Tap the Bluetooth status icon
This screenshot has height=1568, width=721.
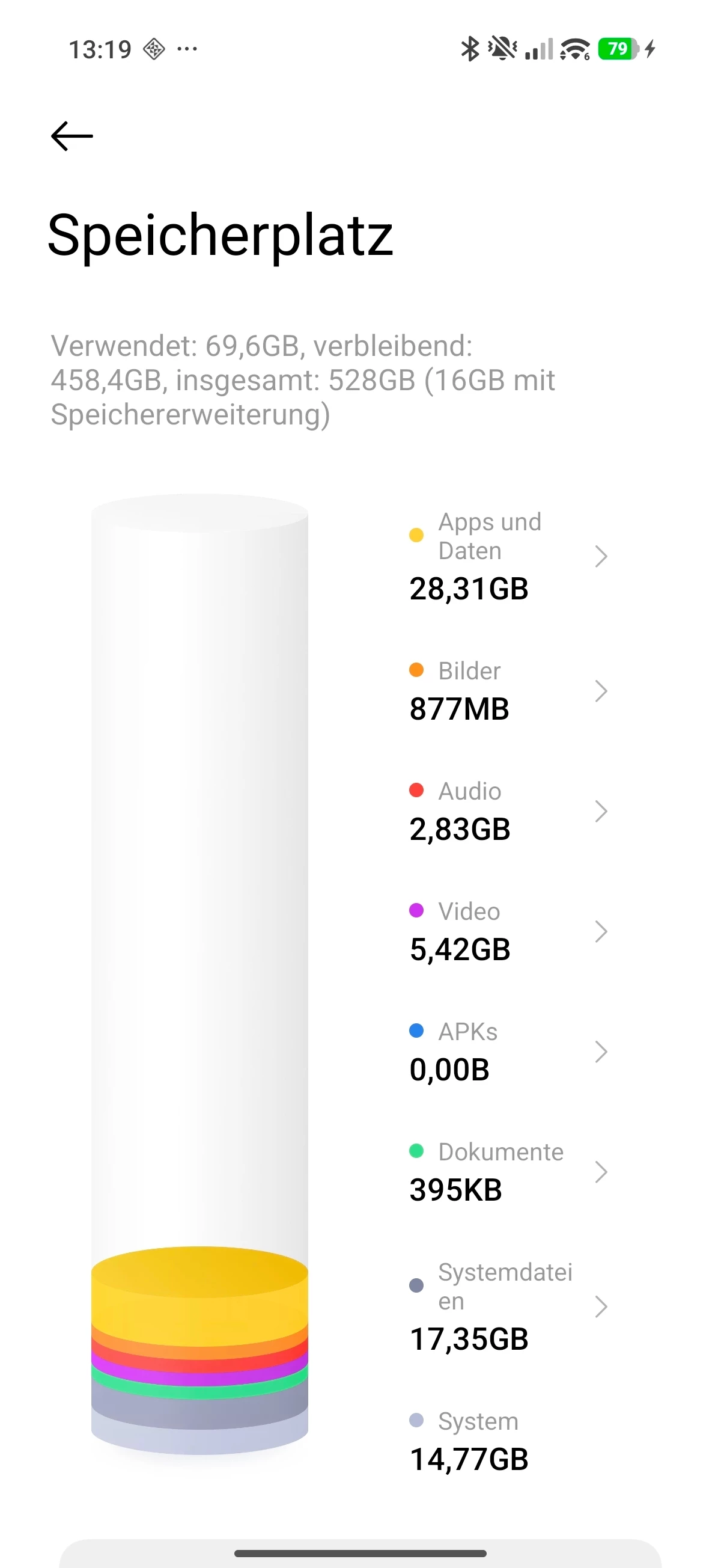pyautogui.click(x=469, y=49)
